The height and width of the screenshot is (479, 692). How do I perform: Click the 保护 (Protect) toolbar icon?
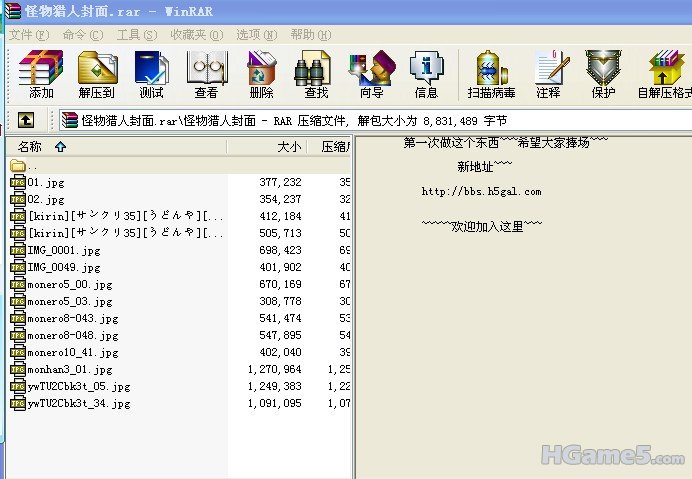click(603, 75)
